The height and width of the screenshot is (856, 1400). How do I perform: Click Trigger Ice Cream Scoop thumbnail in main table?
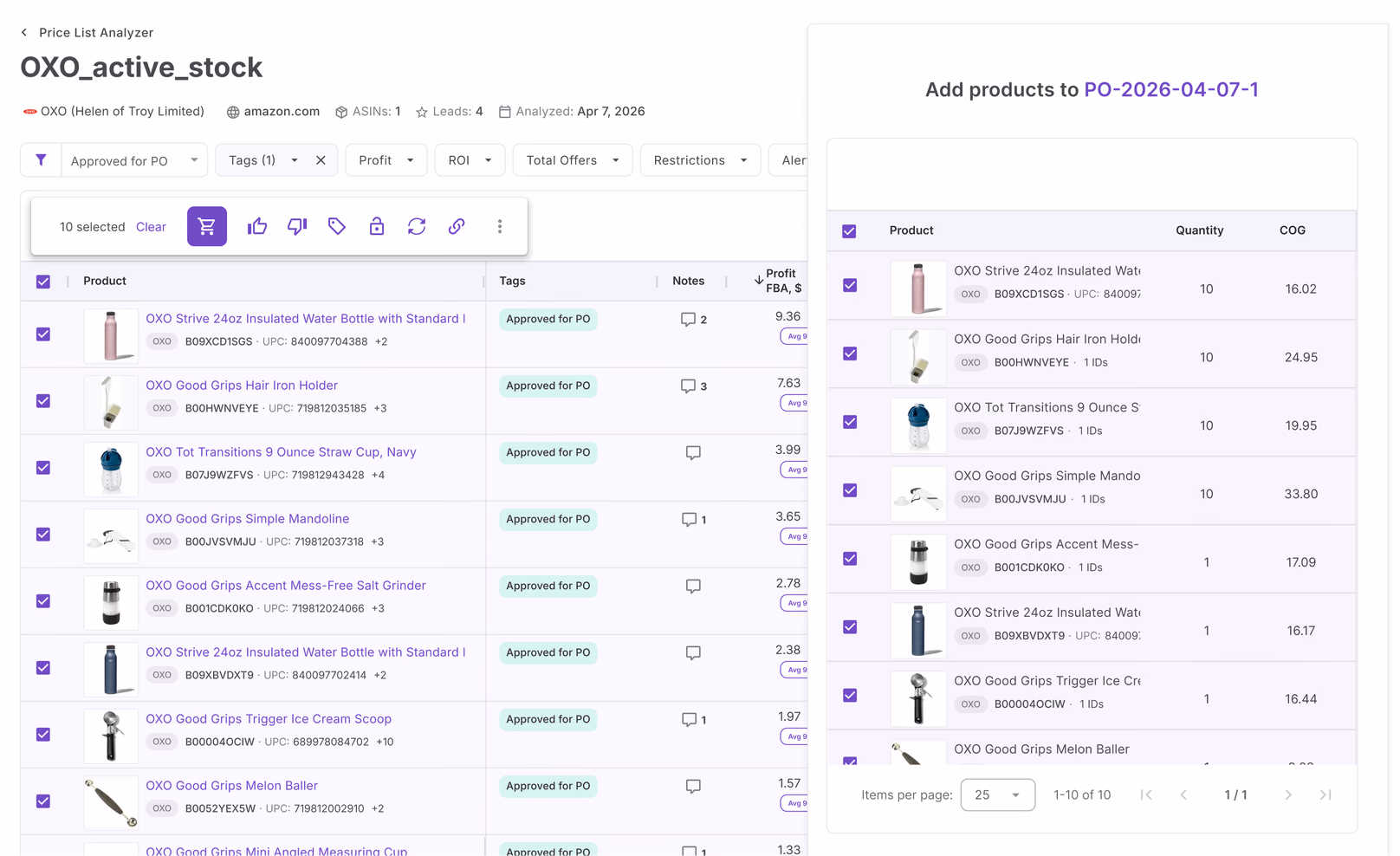tap(111, 736)
